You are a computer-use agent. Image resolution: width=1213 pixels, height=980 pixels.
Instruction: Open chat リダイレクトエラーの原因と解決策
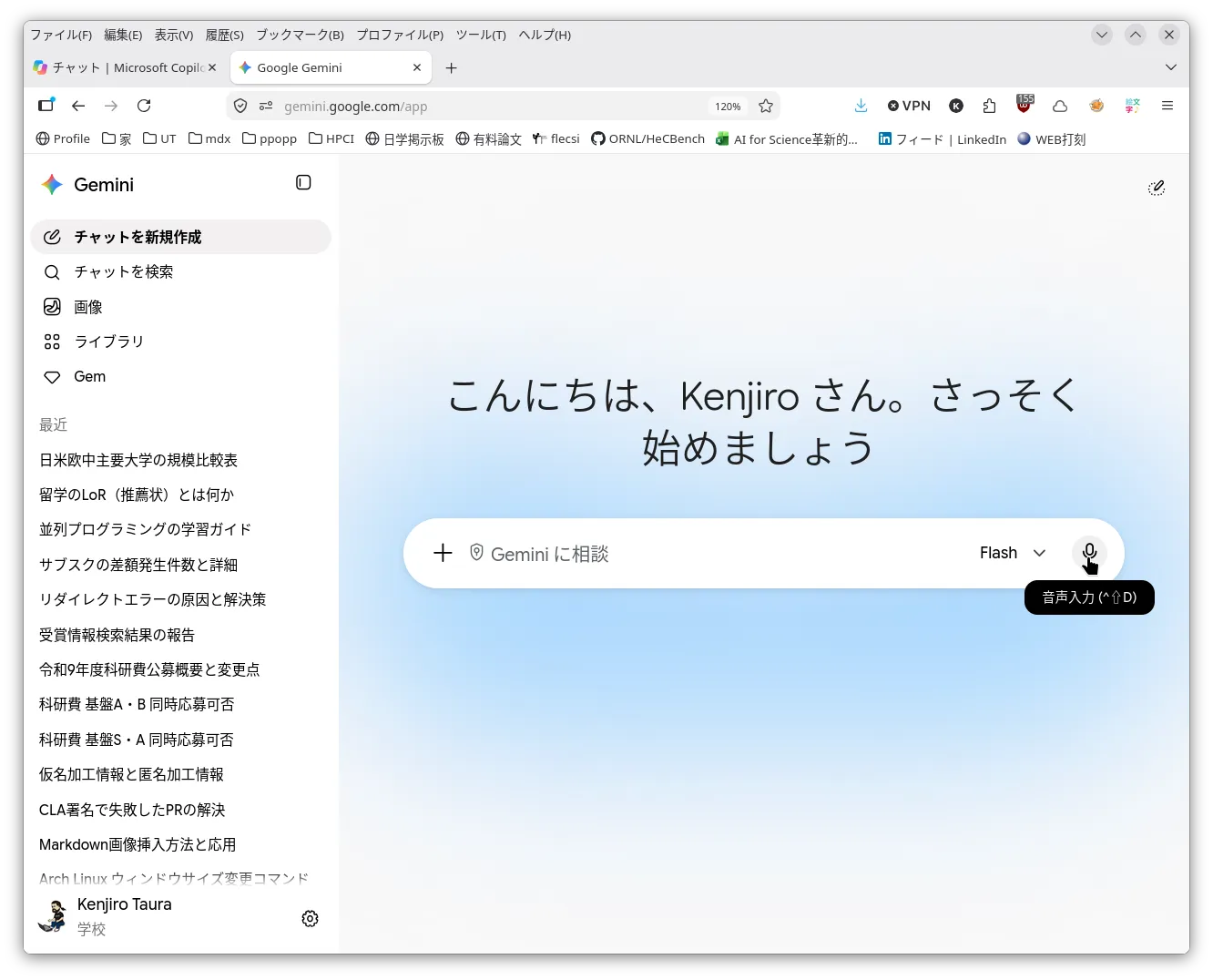click(153, 600)
